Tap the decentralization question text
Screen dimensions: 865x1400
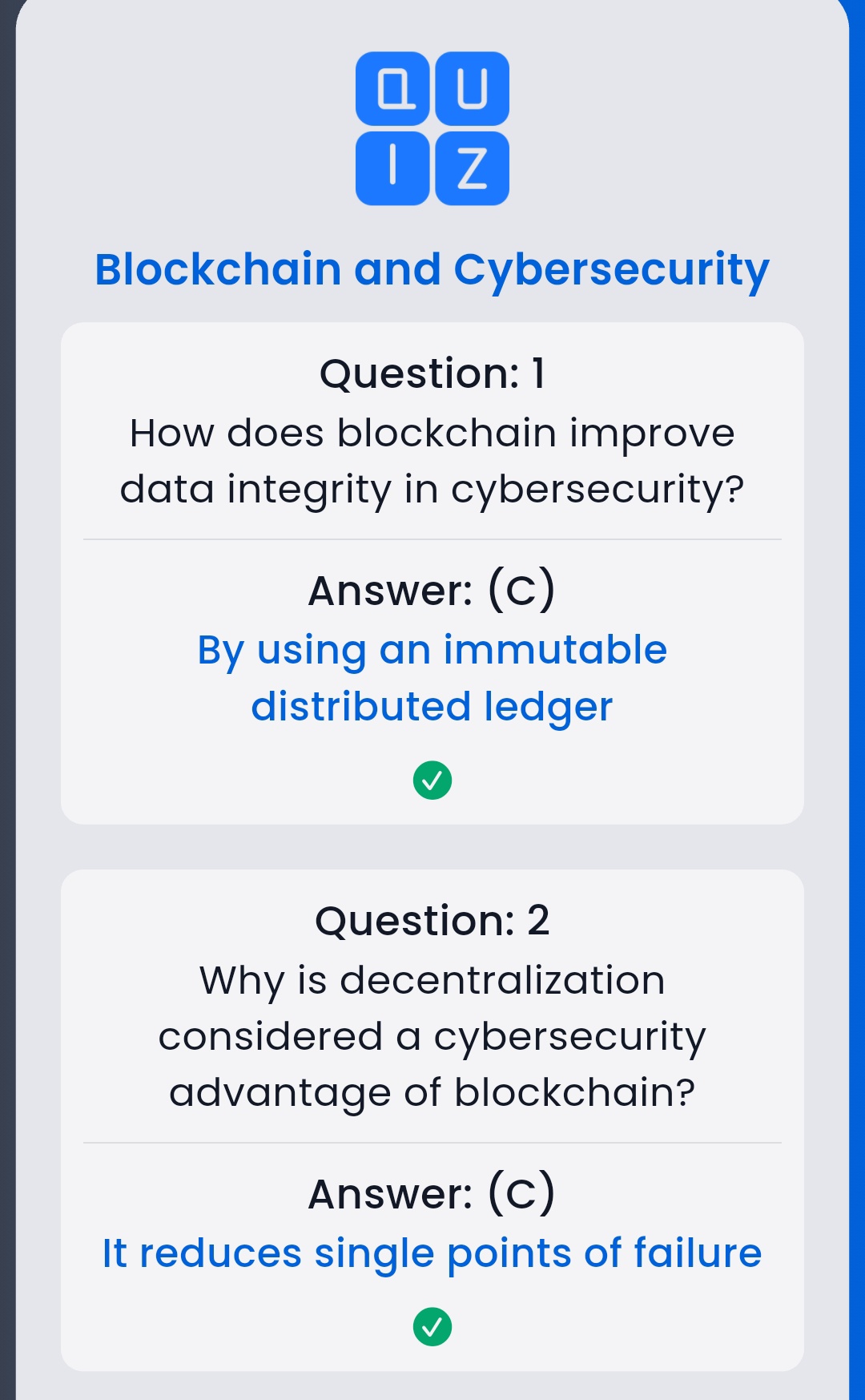pyautogui.click(x=432, y=1036)
